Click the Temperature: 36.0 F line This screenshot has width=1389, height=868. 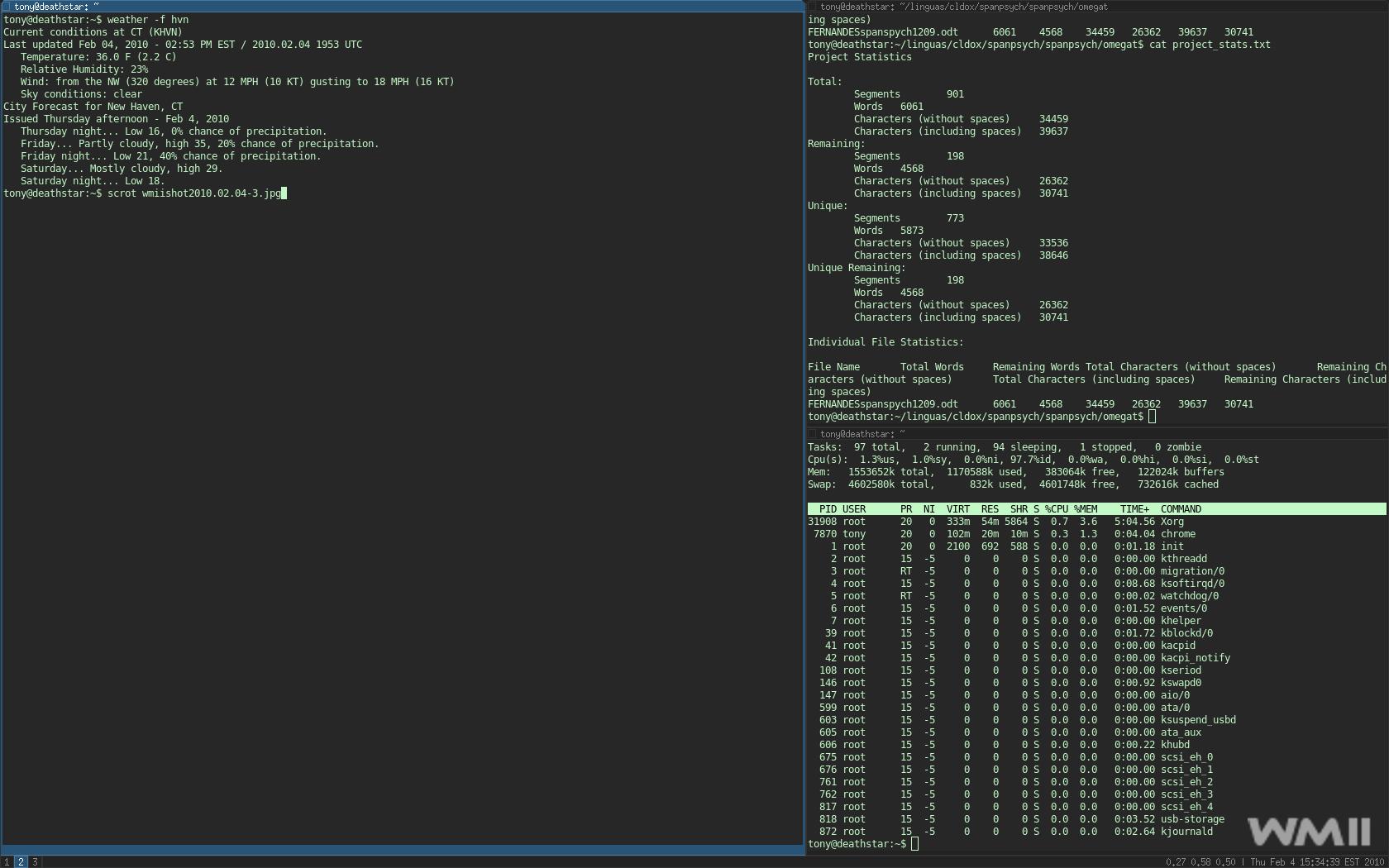(x=98, y=57)
